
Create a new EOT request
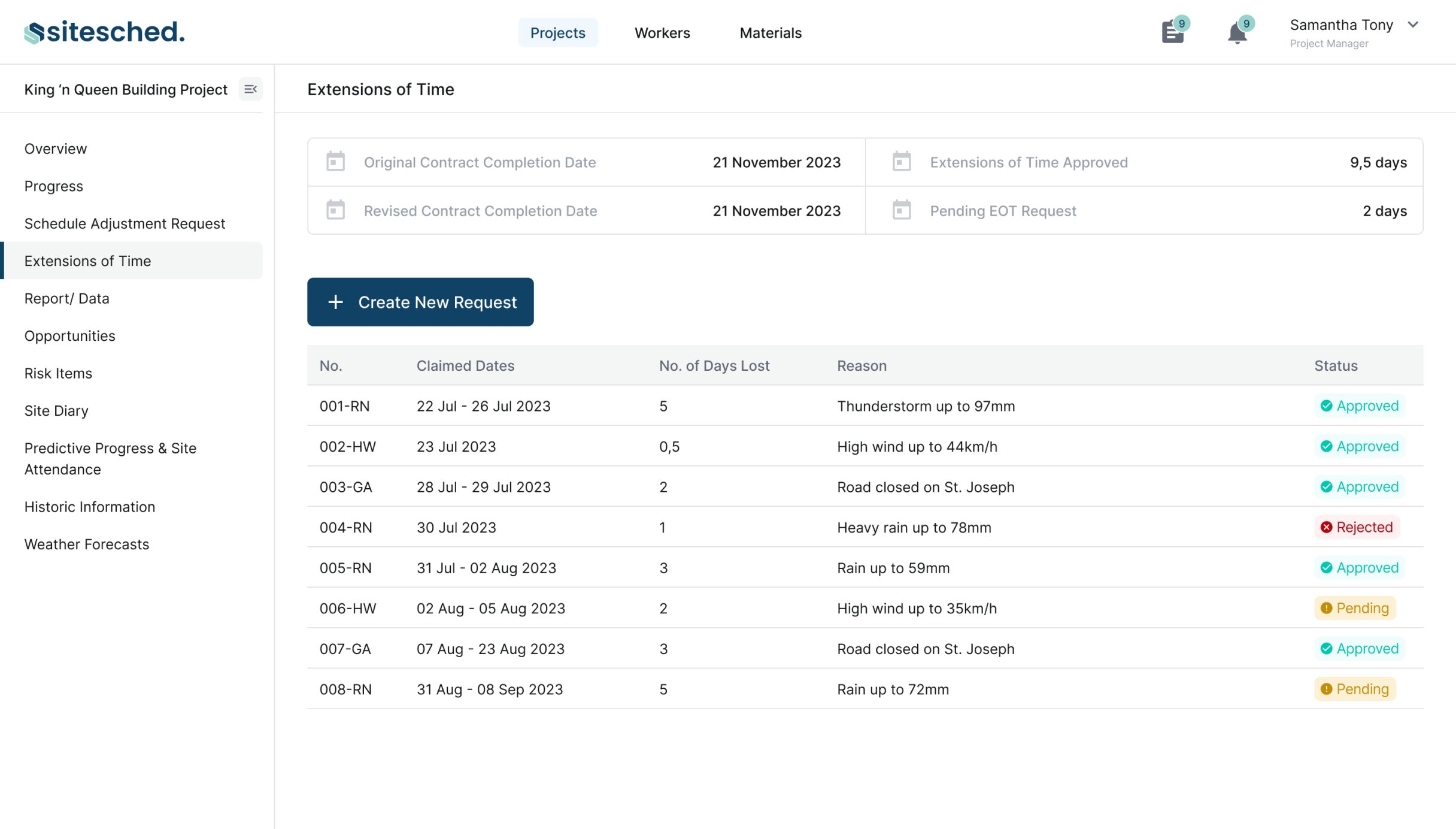(420, 302)
